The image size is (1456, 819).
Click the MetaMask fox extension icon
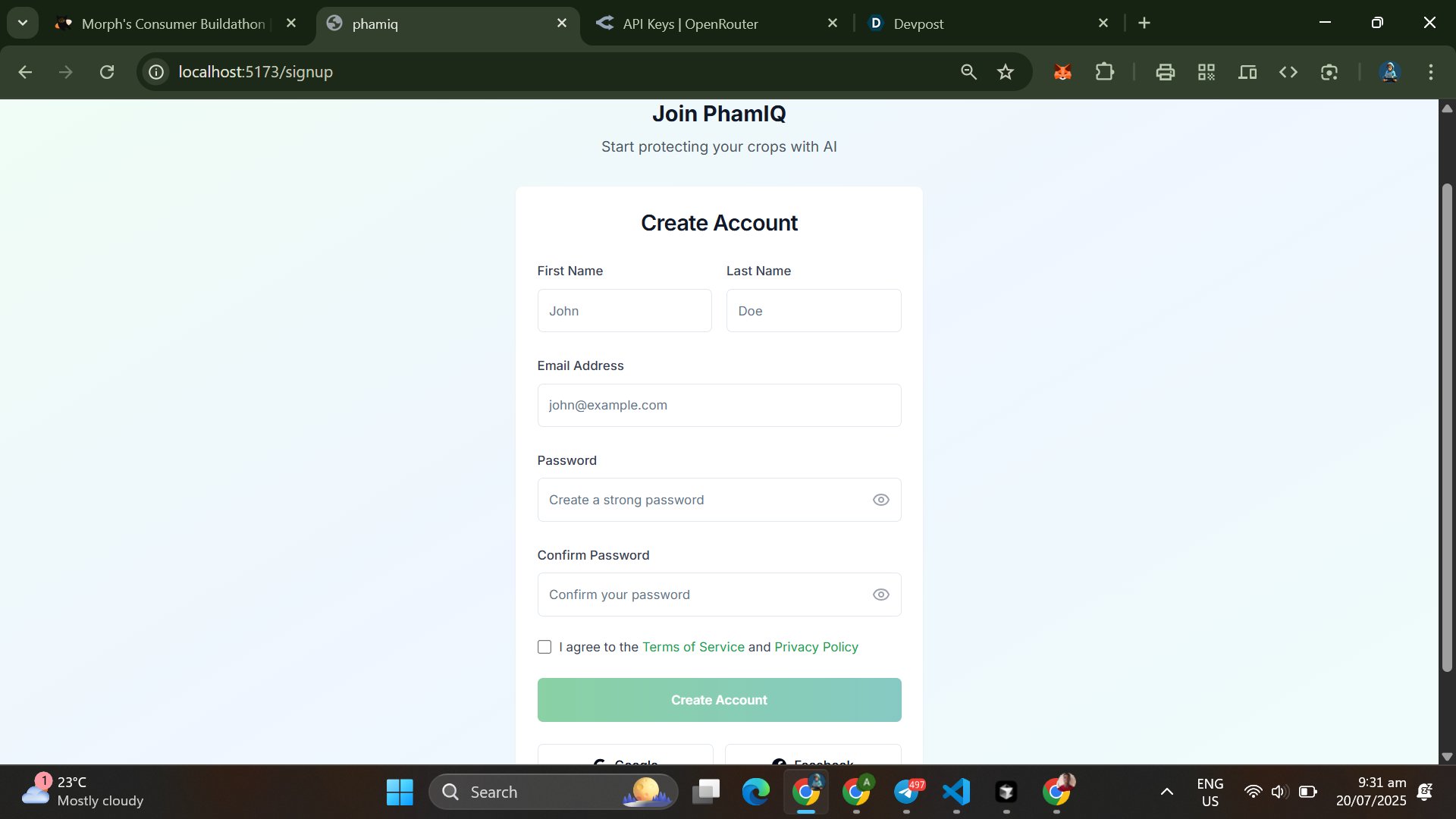click(1062, 72)
